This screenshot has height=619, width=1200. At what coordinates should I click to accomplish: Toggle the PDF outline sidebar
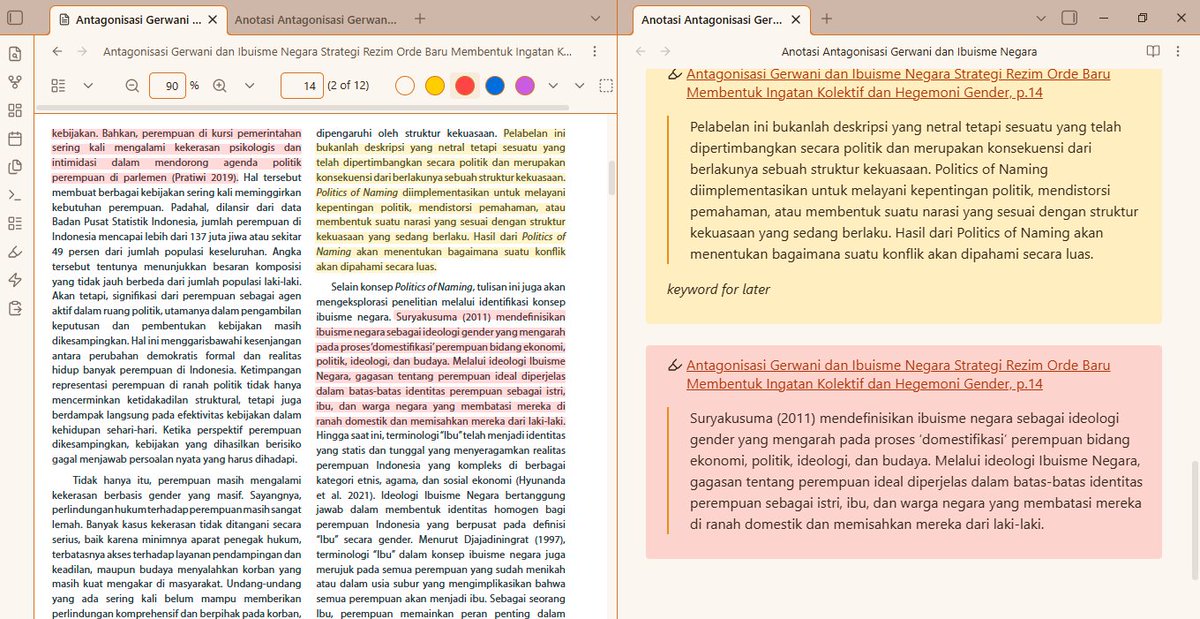pyautogui.click(x=59, y=86)
